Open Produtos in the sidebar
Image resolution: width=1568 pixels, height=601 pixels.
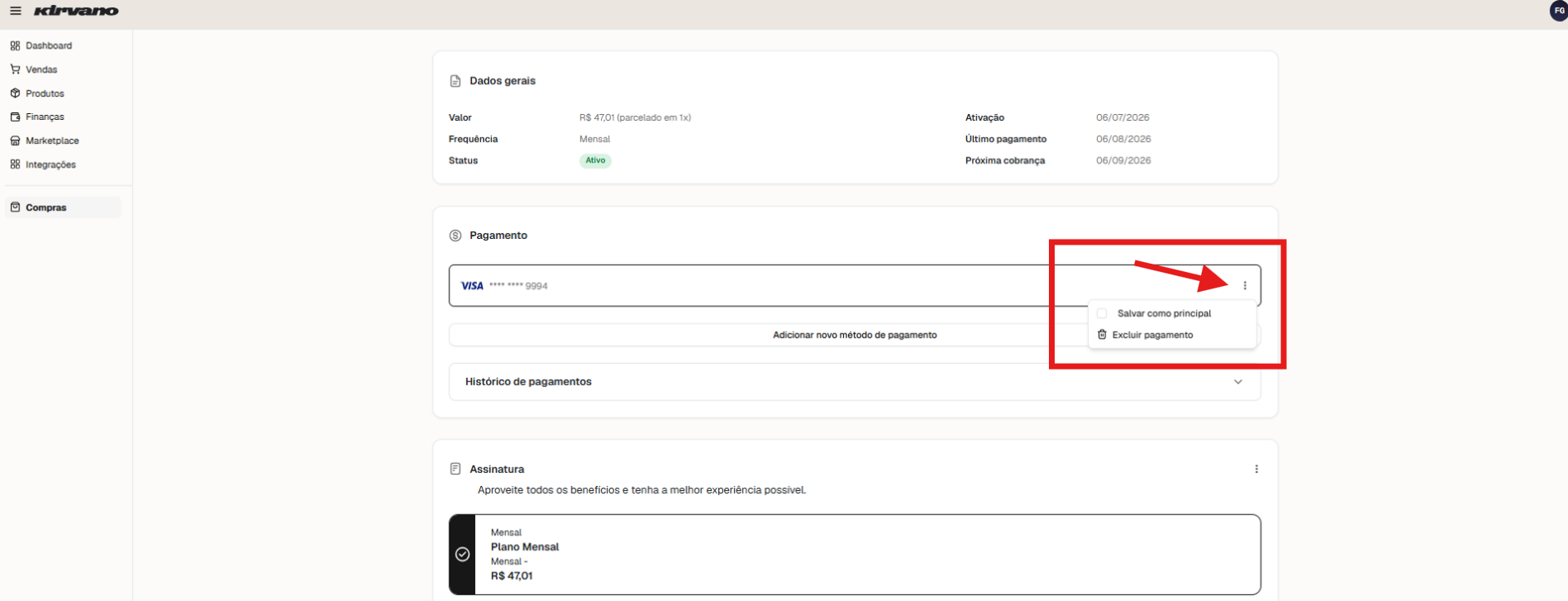(45, 93)
